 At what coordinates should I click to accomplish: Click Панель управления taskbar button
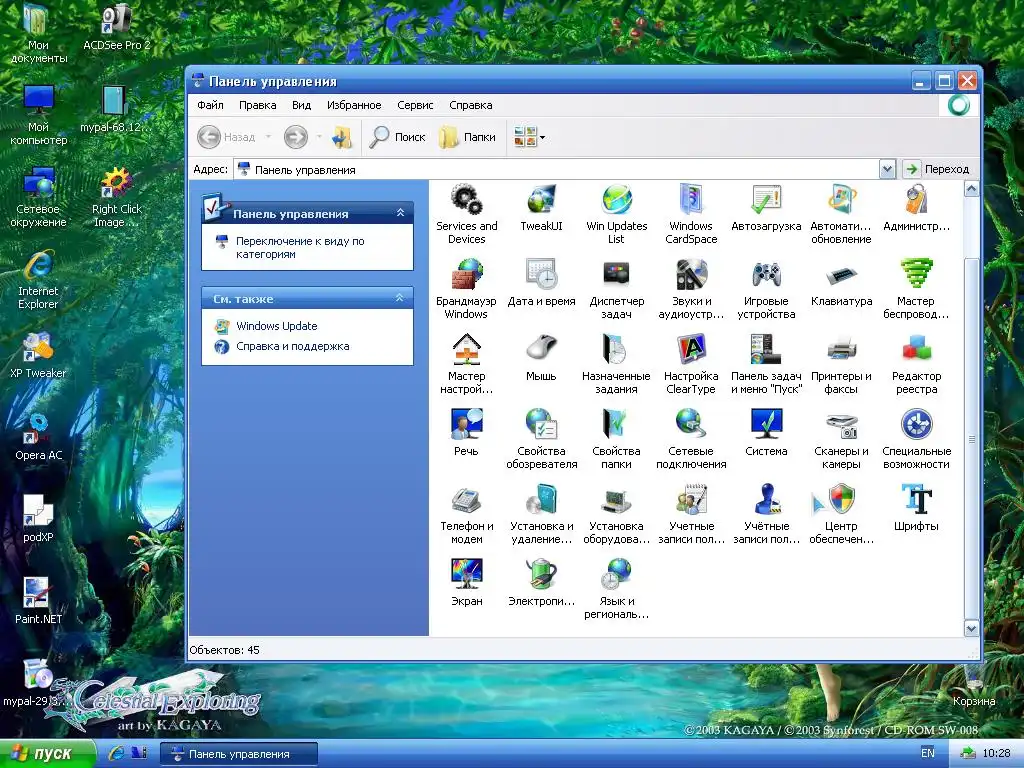[x=239, y=754]
